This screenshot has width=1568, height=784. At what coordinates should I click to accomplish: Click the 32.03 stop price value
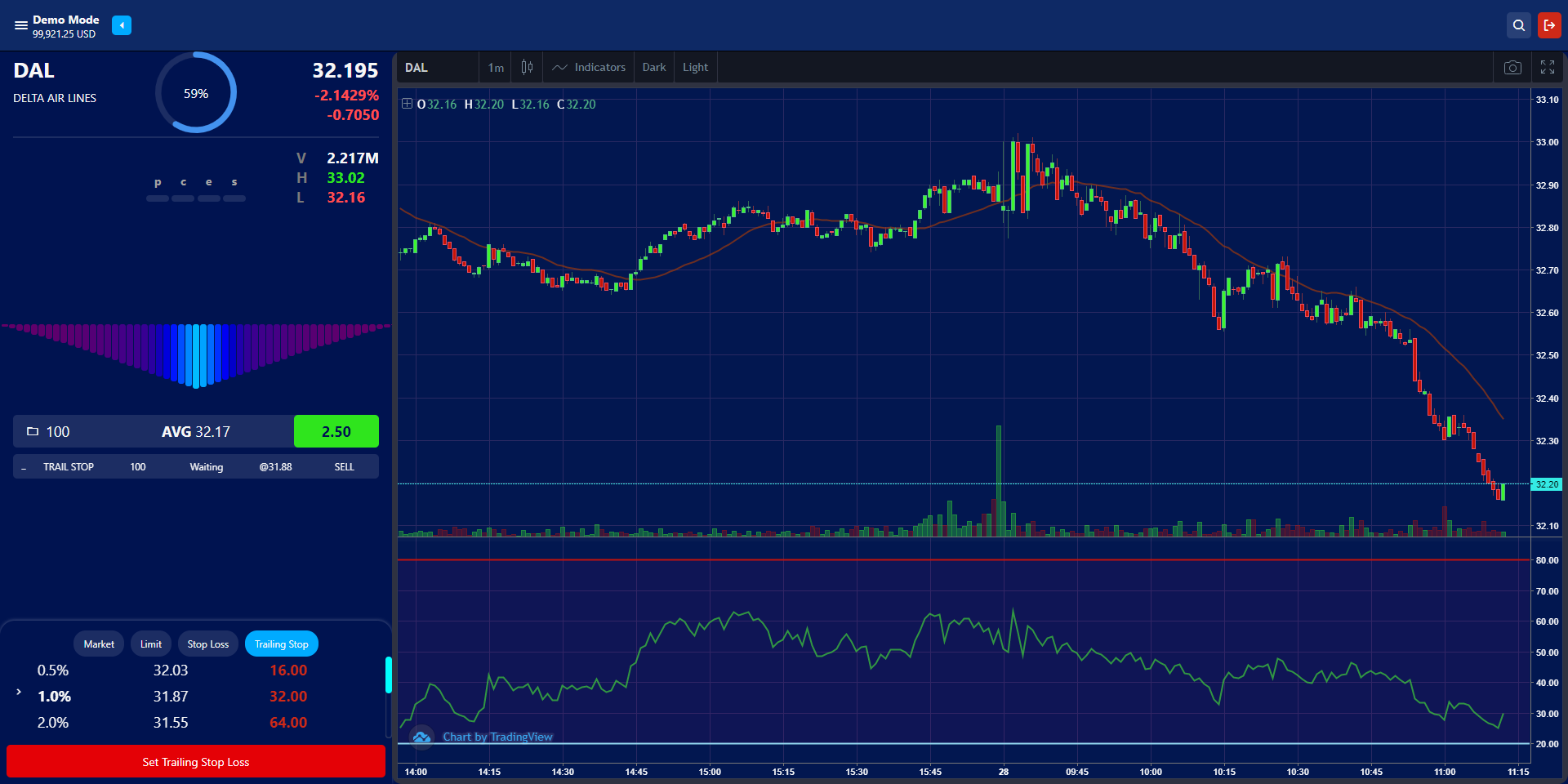tap(171, 670)
